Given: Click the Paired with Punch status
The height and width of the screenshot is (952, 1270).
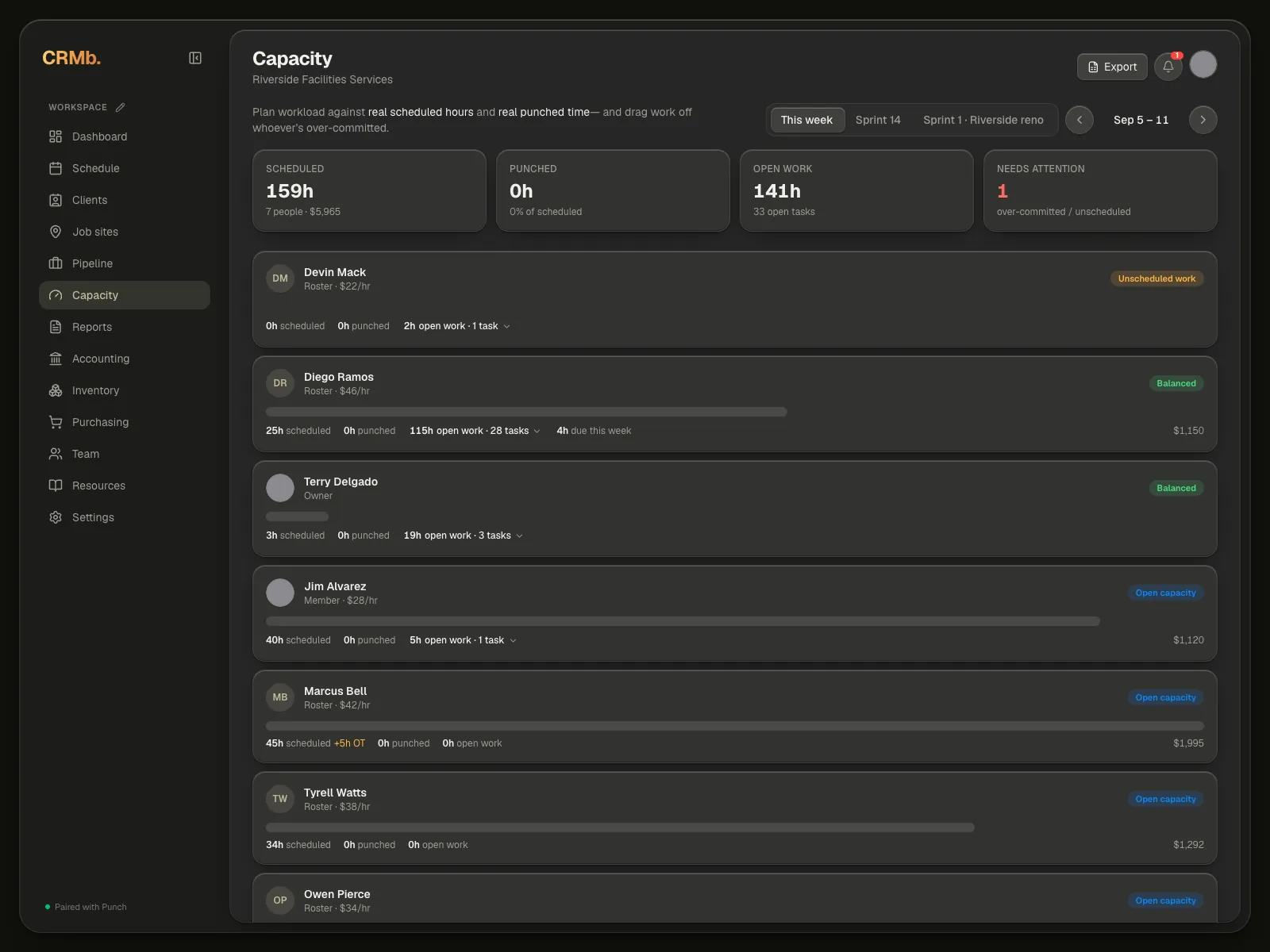Looking at the screenshot, I should click(x=86, y=907).
